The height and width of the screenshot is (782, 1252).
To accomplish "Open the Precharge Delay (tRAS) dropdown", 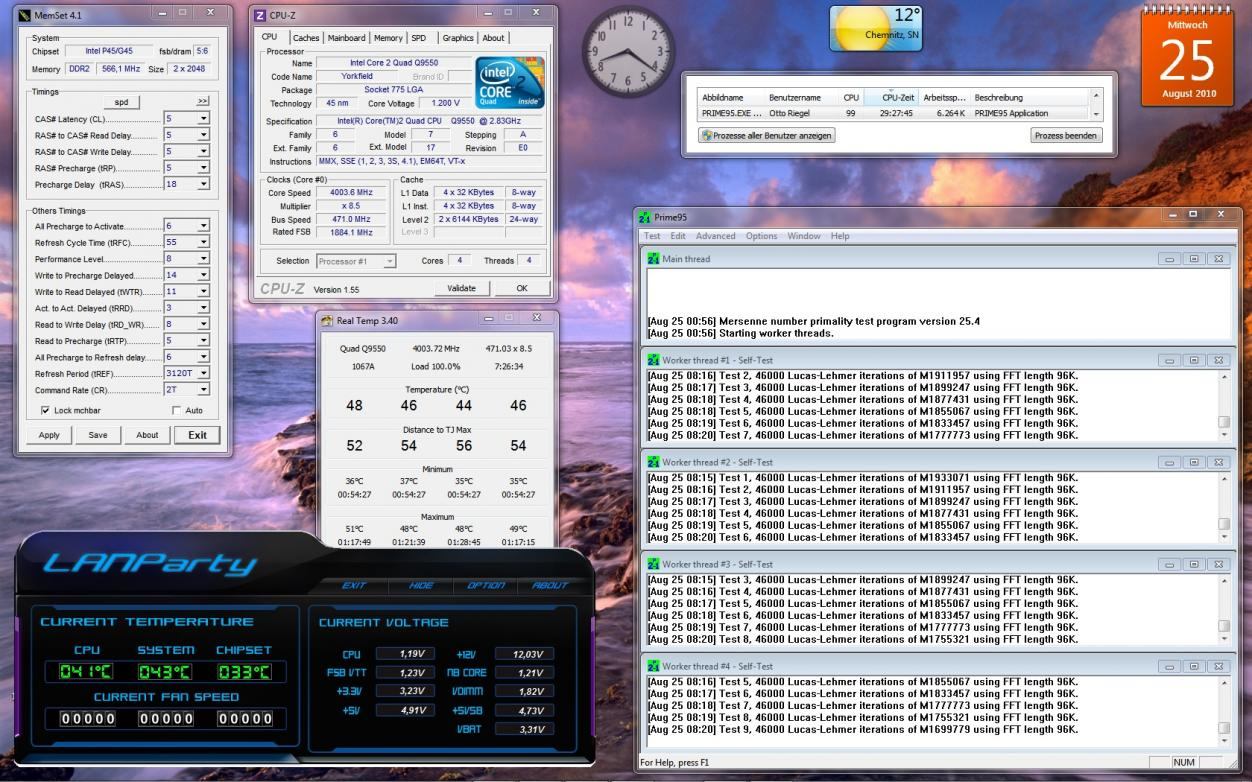I will 204,184.
